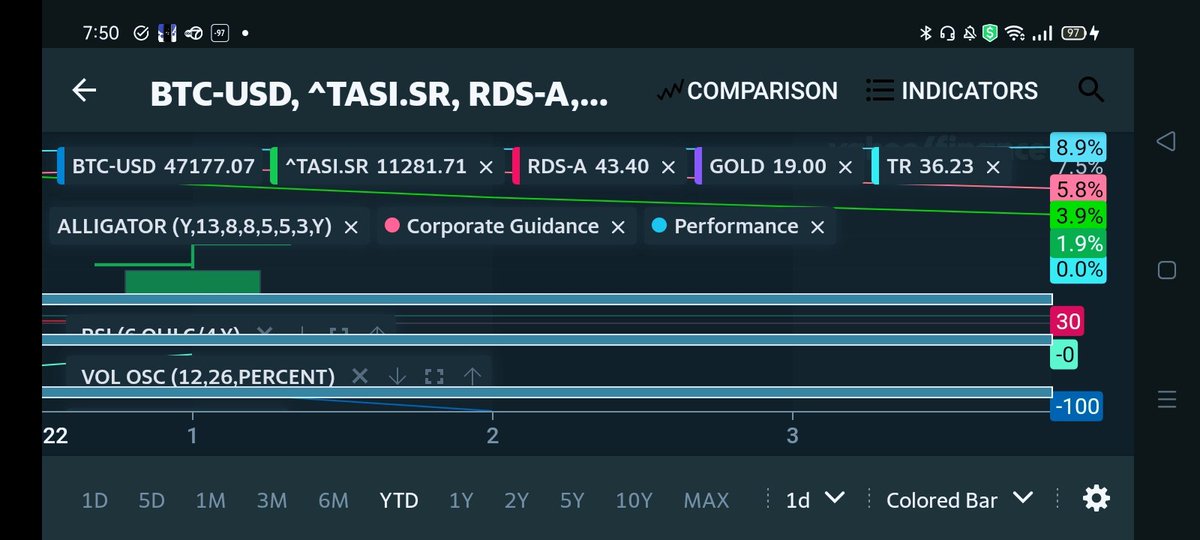
Task: Open chart settings gear
Action: (1096, 498)
